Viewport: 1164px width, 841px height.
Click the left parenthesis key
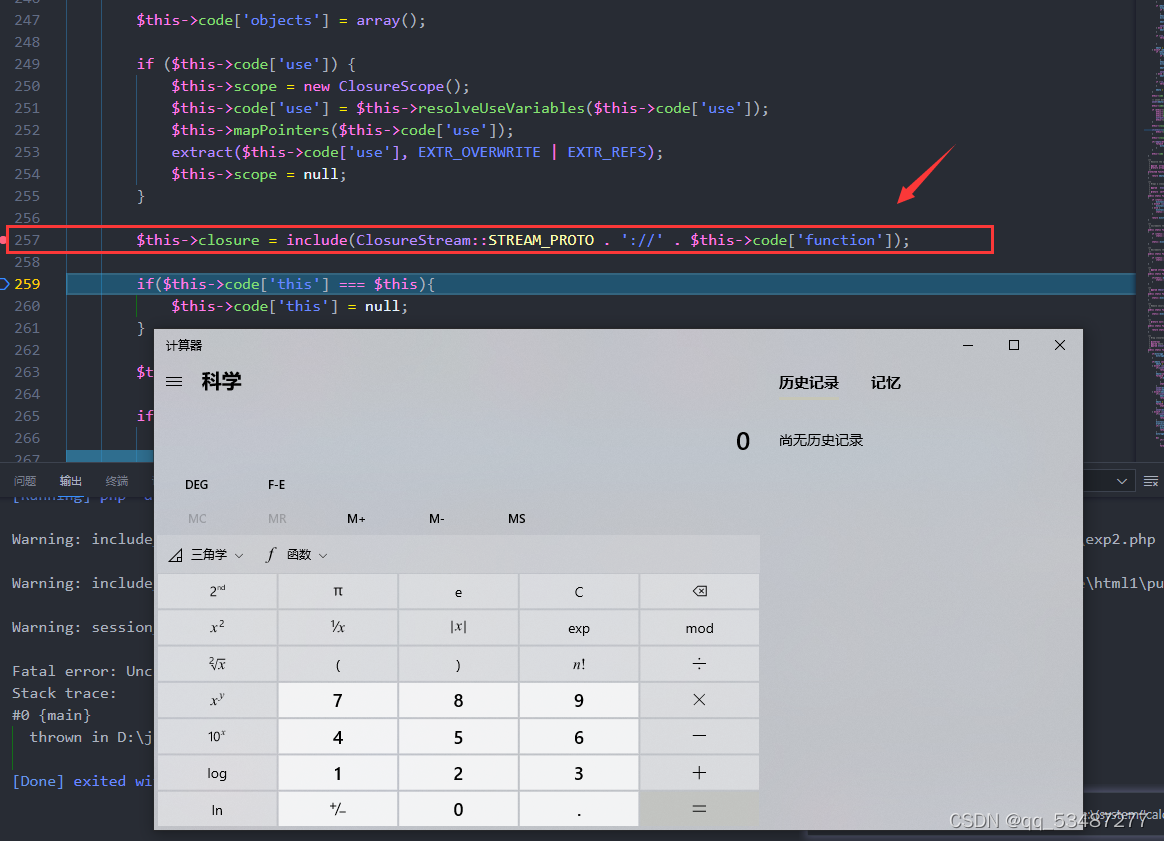click(338, 664)
